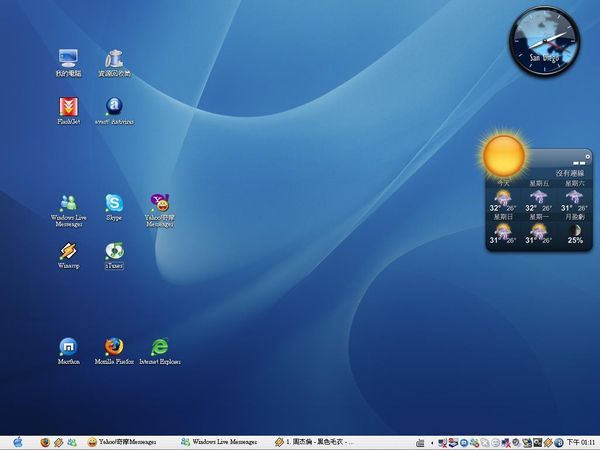The image size is (600, 450).
Task: Switch to the Winamp 黑色毛衣 taskbar window
Action: [x=314, y=442]
